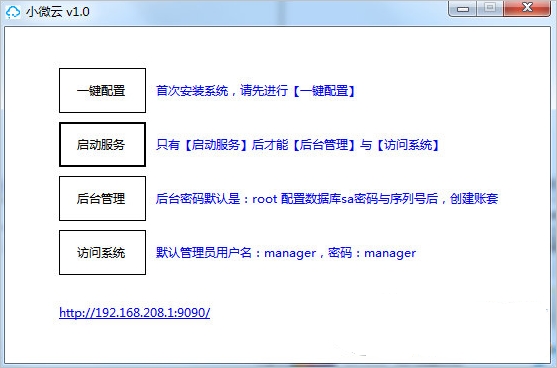The image size is (557, 368).
Task: Close the 小微云 v1.0 window
Action: 527,9
